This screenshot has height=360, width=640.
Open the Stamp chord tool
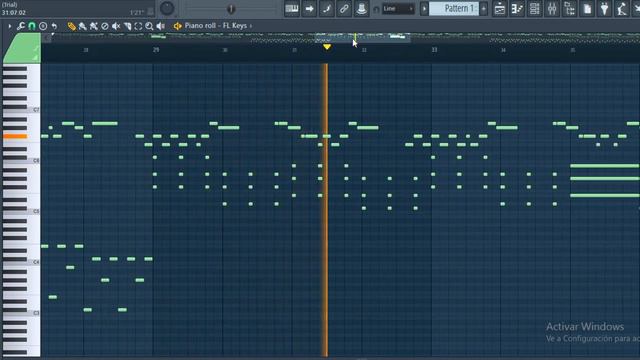pyautogui.click(x=43, y=26)
